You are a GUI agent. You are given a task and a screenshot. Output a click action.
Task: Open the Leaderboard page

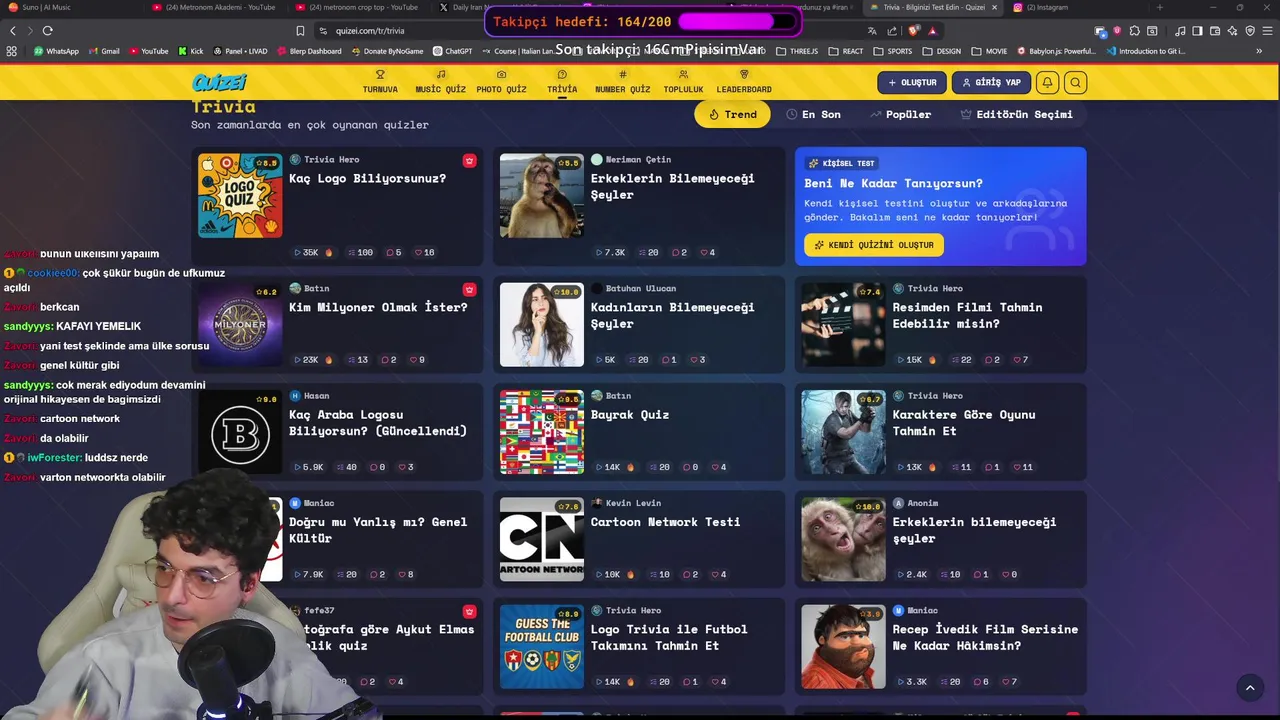click(744, 82)
